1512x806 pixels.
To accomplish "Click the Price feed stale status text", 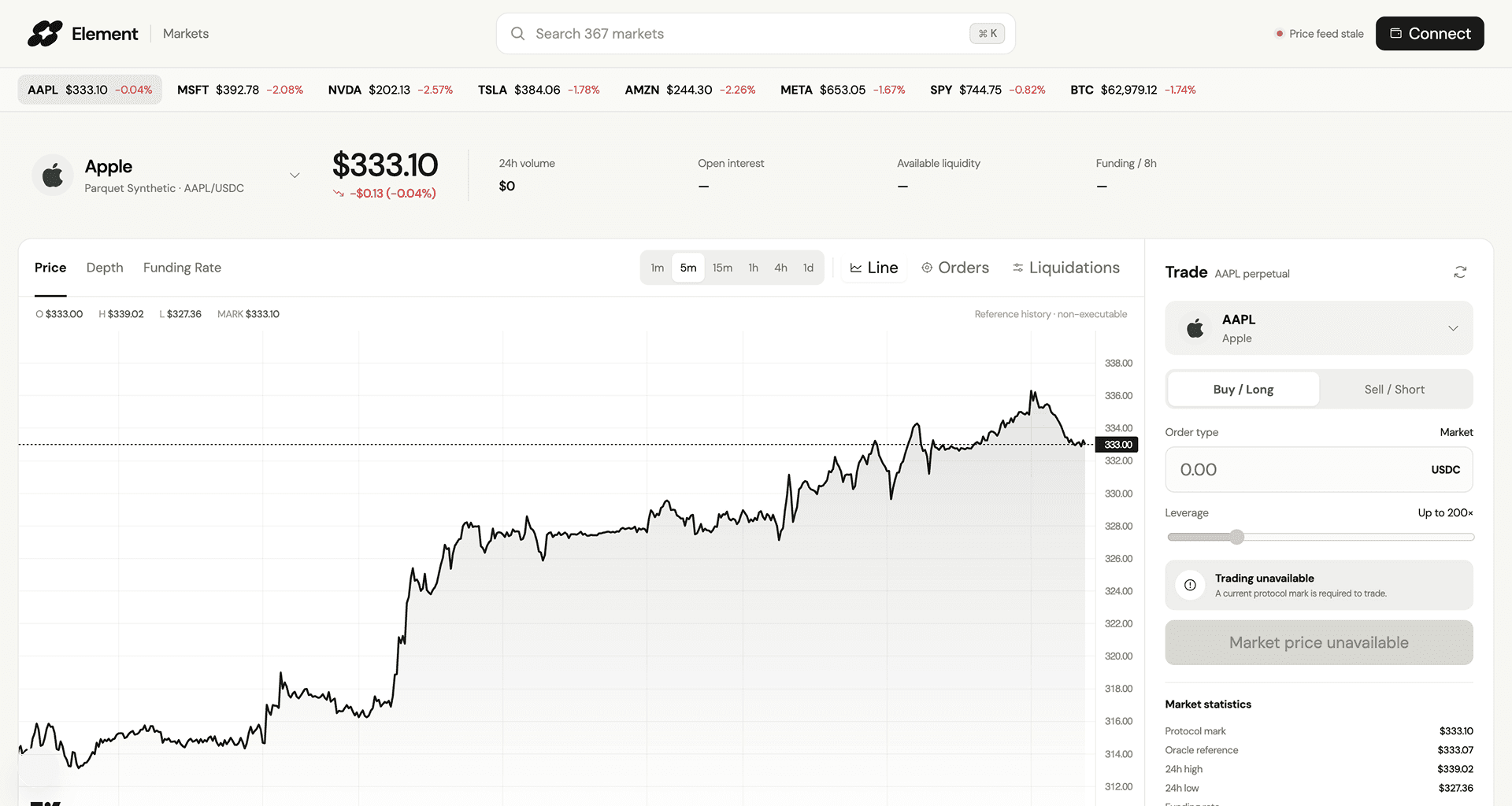I will tap(1326, 34).
